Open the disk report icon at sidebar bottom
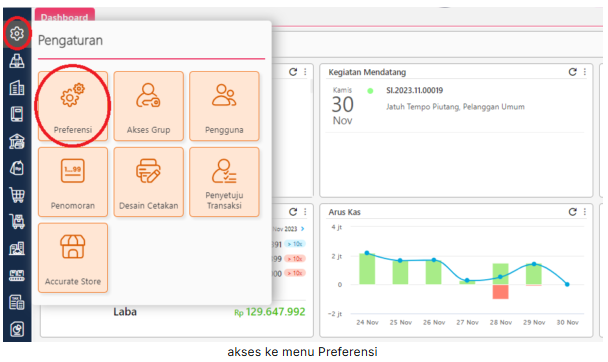 17,329
